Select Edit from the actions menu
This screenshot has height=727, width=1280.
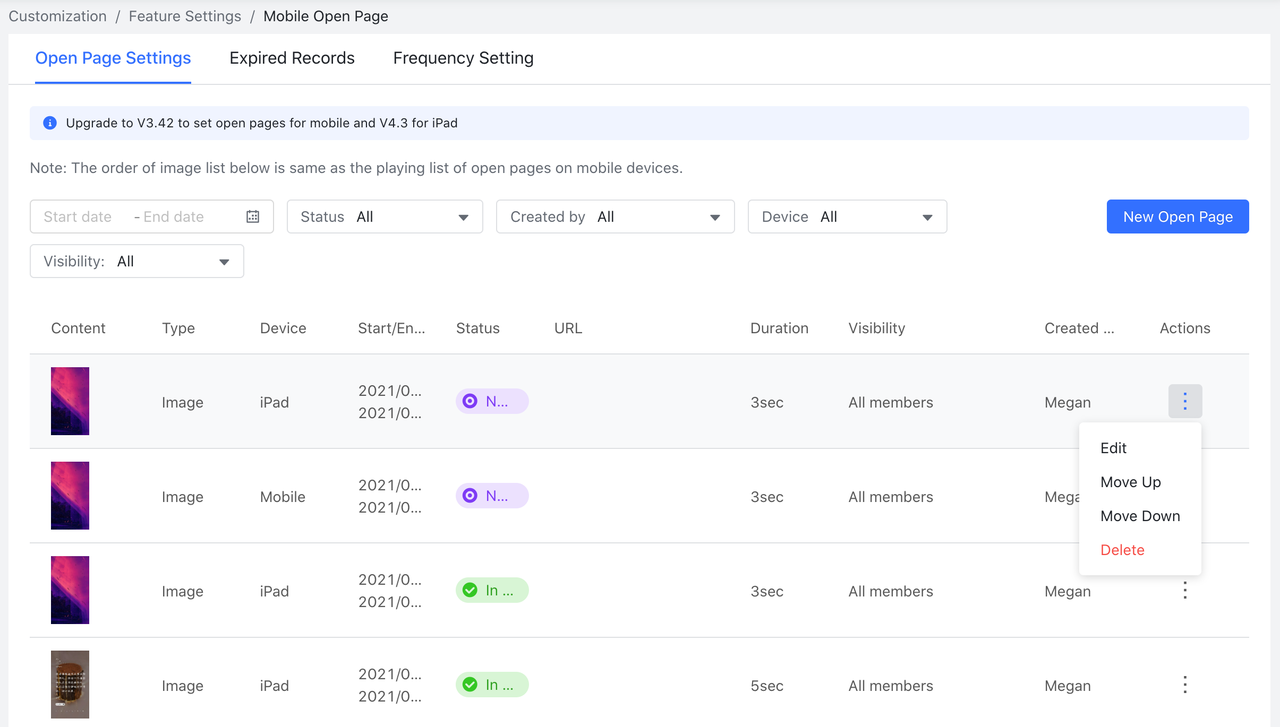pyautogui.click(x=1113, y=448)
